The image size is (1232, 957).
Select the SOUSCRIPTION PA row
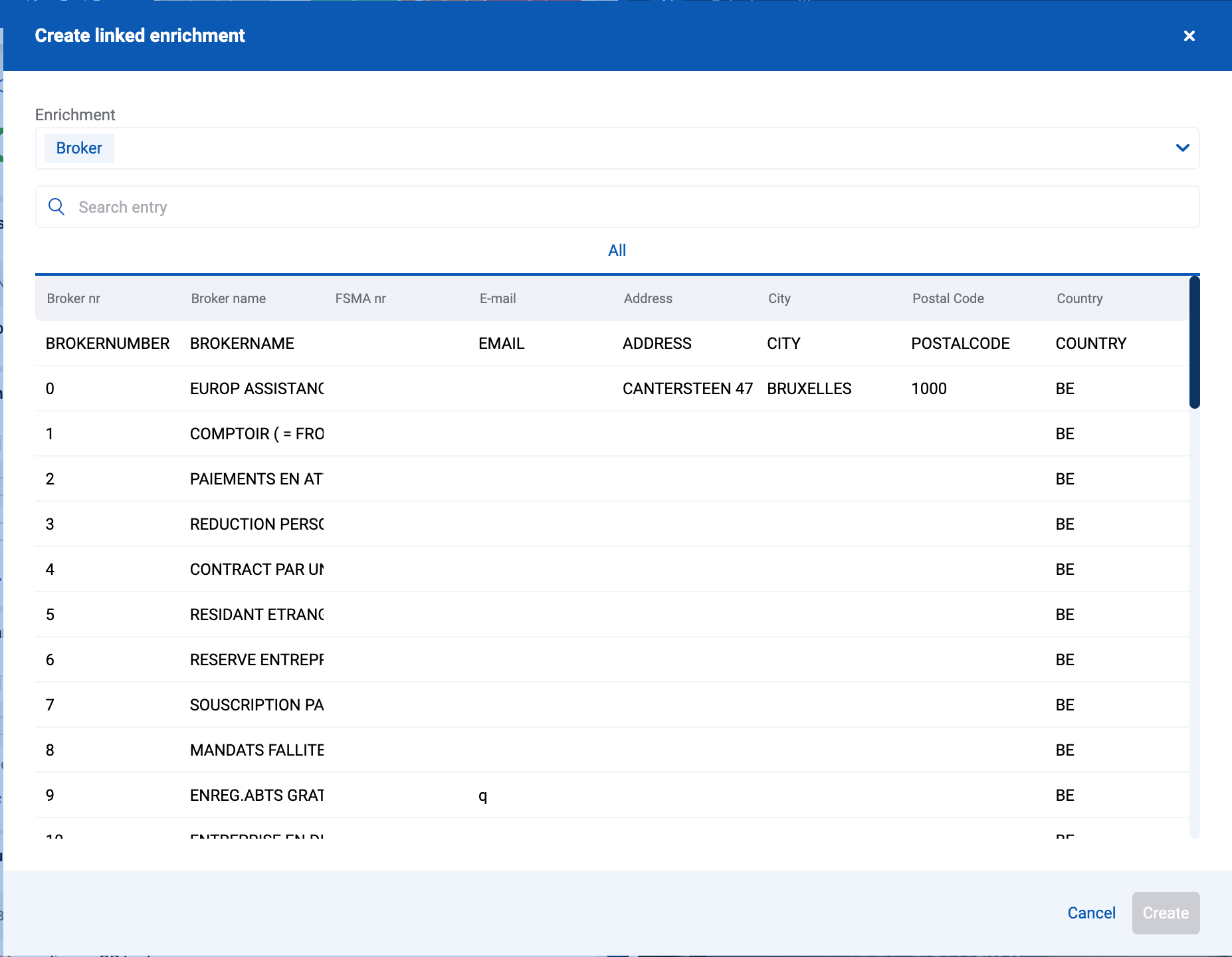coord(612,705)
